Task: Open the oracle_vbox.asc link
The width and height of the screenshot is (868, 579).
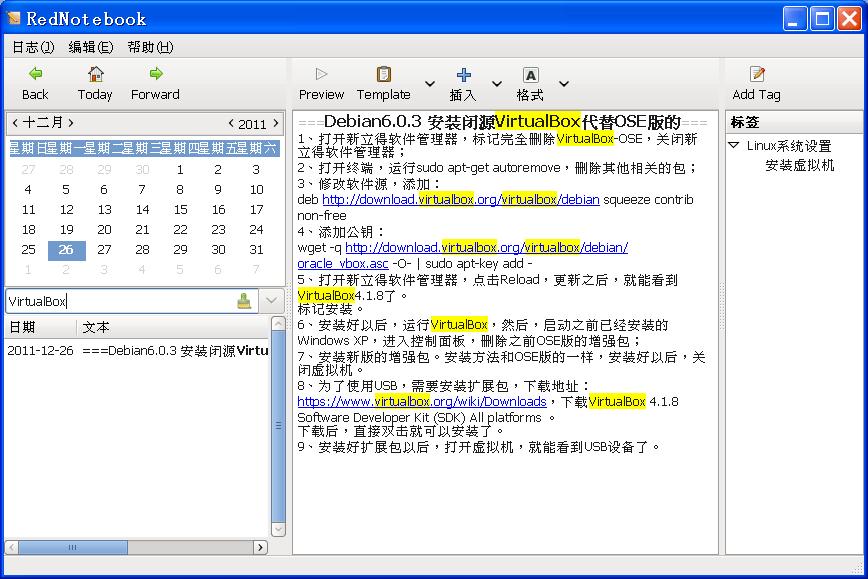Action: [343, 263]
